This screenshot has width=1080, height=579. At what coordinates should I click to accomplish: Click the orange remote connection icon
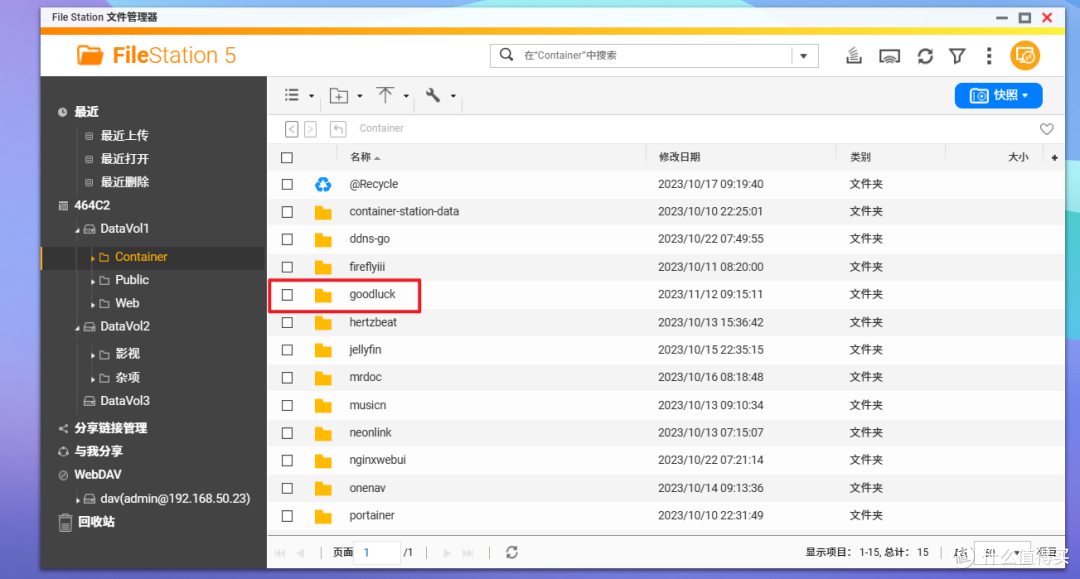[1025, 56]
